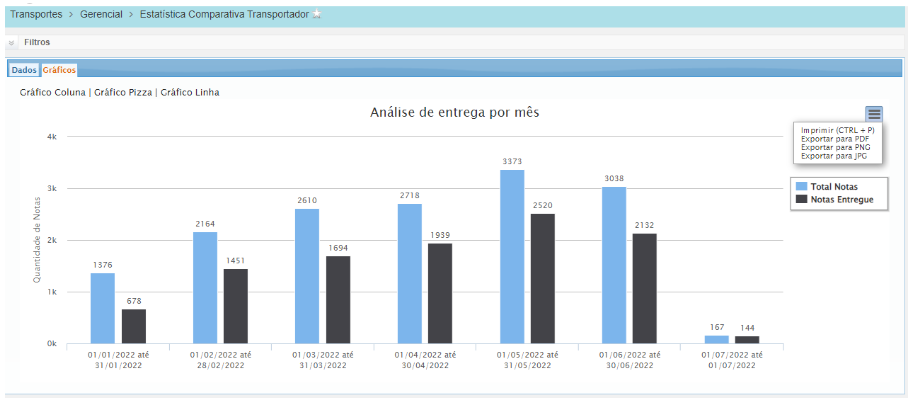Click the blue Total Notas legend swatch
Image resolution: width=912 pixels, height=399 pixels.
[x=801, y=187]
